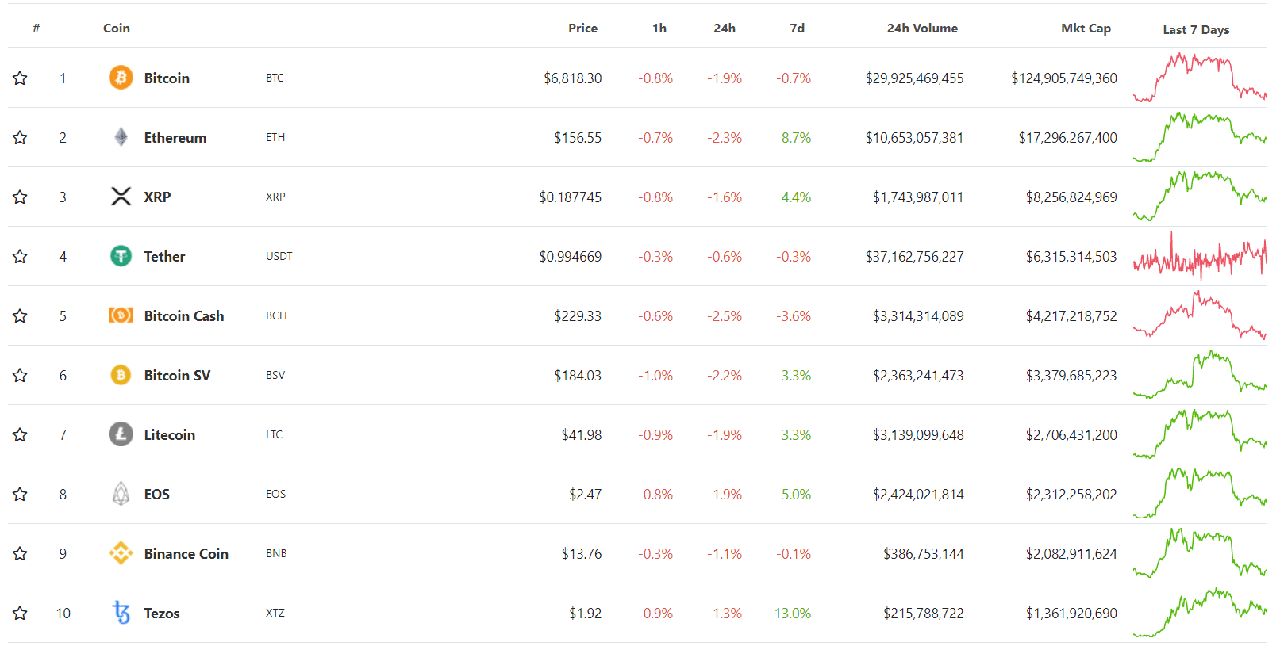The width and height of the screenshot is (1280, 646).
Task: Favorite Ethereum with its star
Action: pos(20,137)
